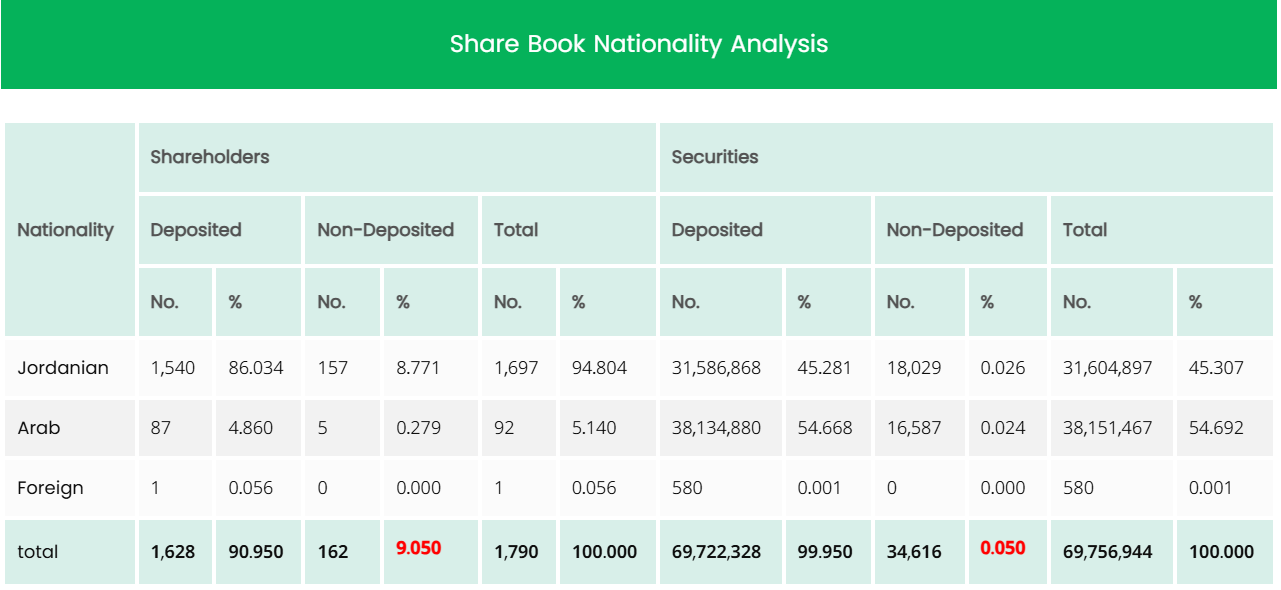Select the Jordanian row label
1281x590 pixels.
(63, 368)
